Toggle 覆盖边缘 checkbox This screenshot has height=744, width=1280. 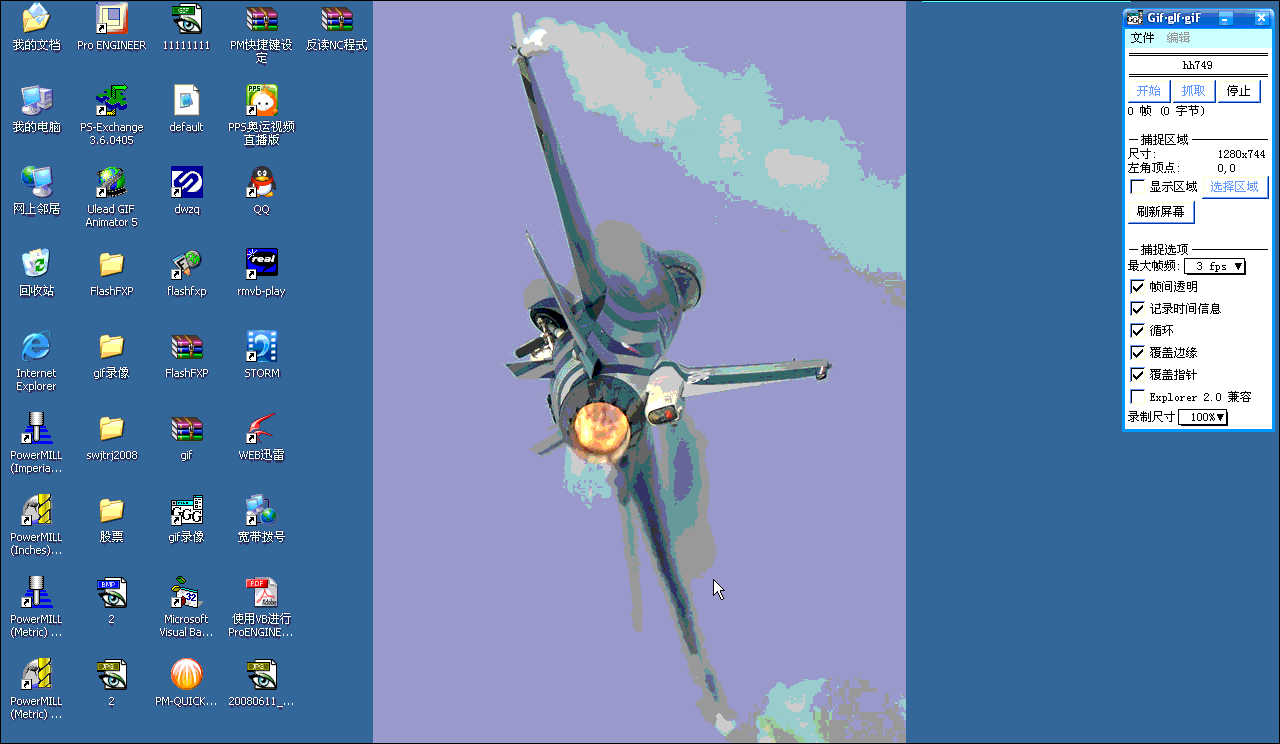[x=1137, y=352]
